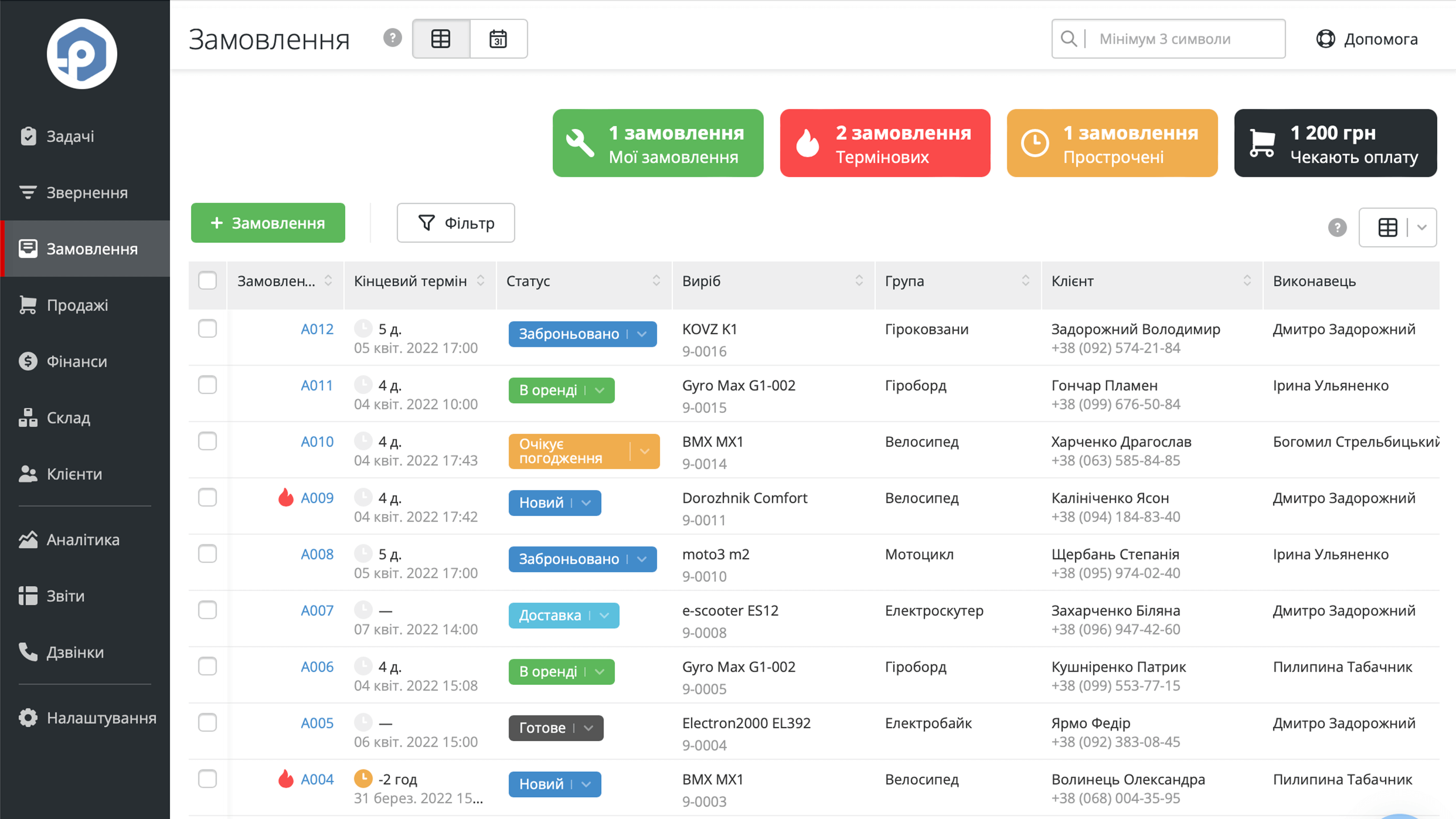Viewport: 1456px width, 819px height.
Task: Select all orders header checkbox
Action: coord(208,280)
